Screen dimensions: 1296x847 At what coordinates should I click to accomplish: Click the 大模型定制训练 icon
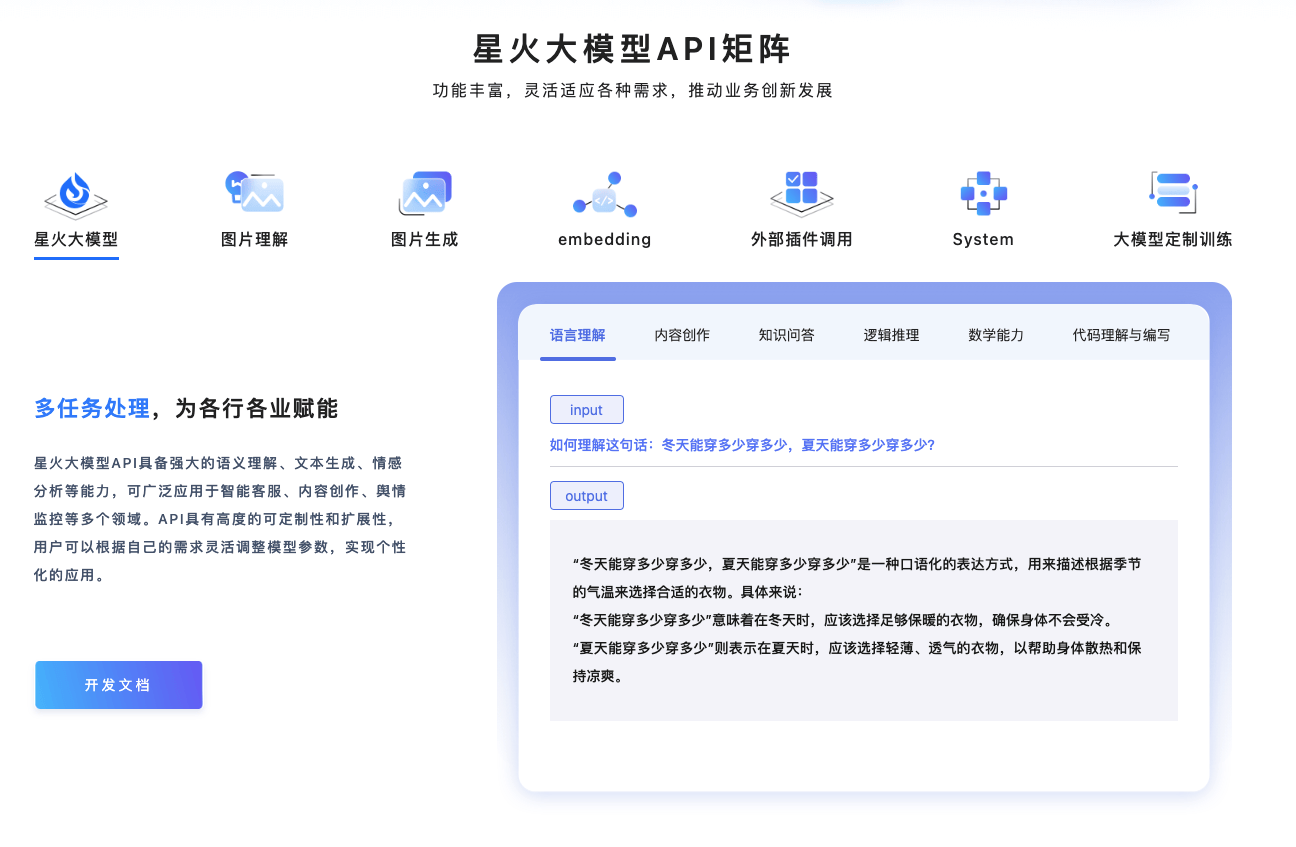click(1173, 192)
